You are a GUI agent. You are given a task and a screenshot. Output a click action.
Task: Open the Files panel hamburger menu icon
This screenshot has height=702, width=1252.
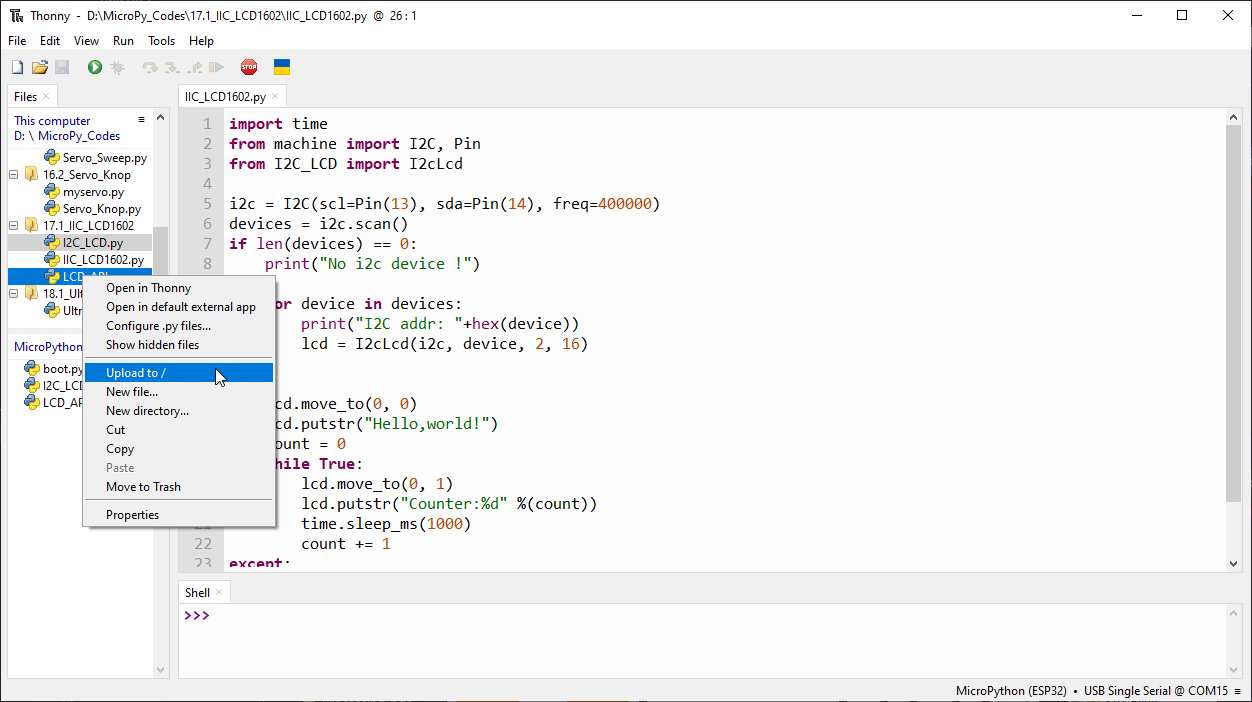click(142, 120)
